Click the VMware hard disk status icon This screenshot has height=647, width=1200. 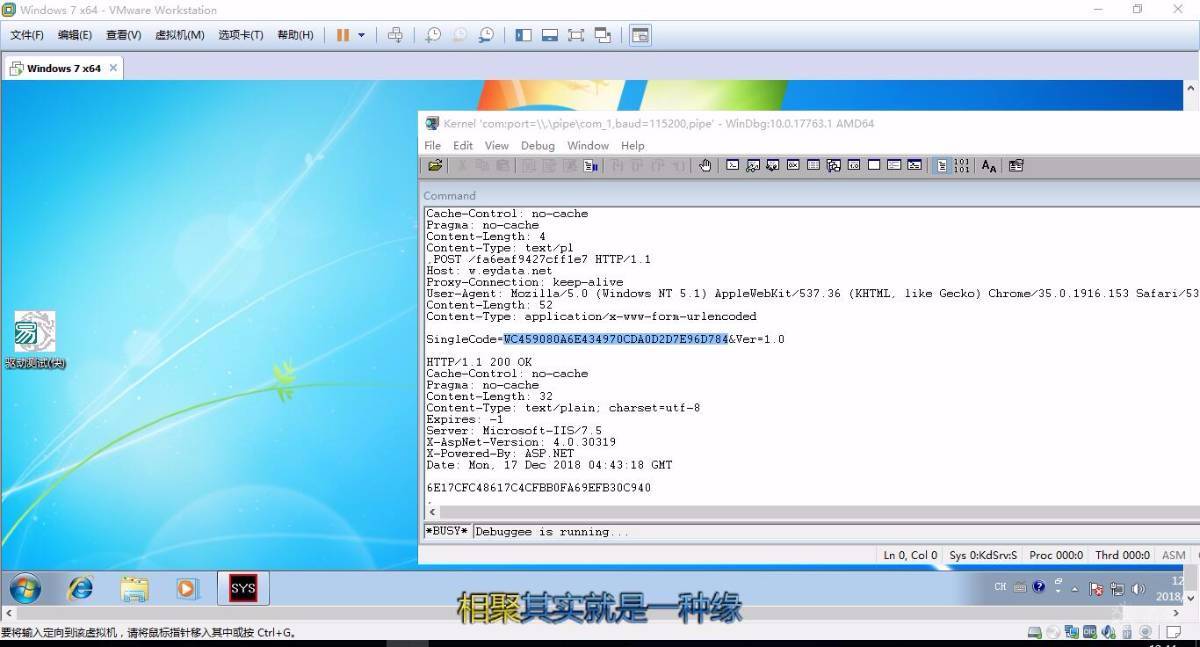(1037, 632)
